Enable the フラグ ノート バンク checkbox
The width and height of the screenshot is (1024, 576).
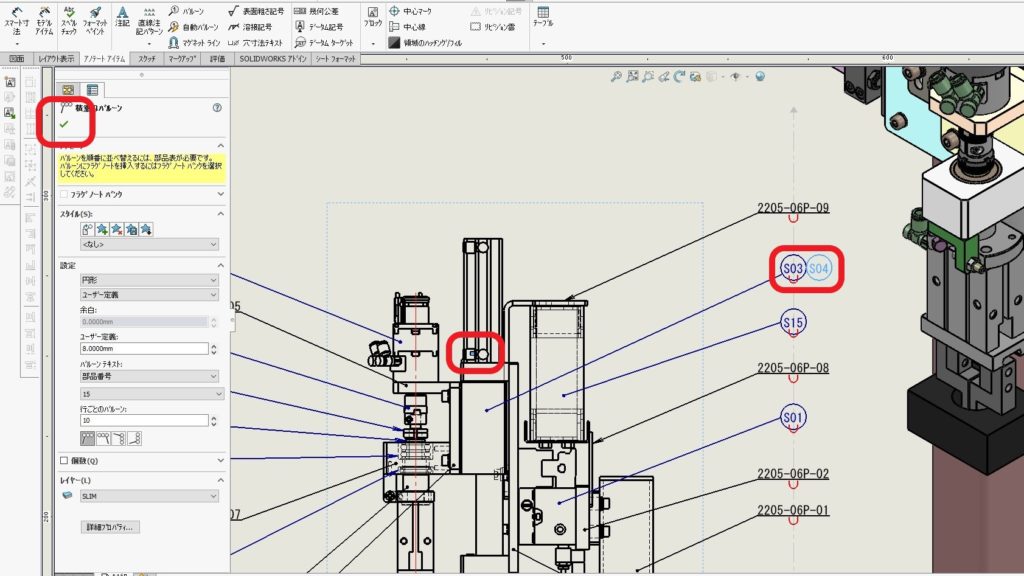[x=66, y=194]
